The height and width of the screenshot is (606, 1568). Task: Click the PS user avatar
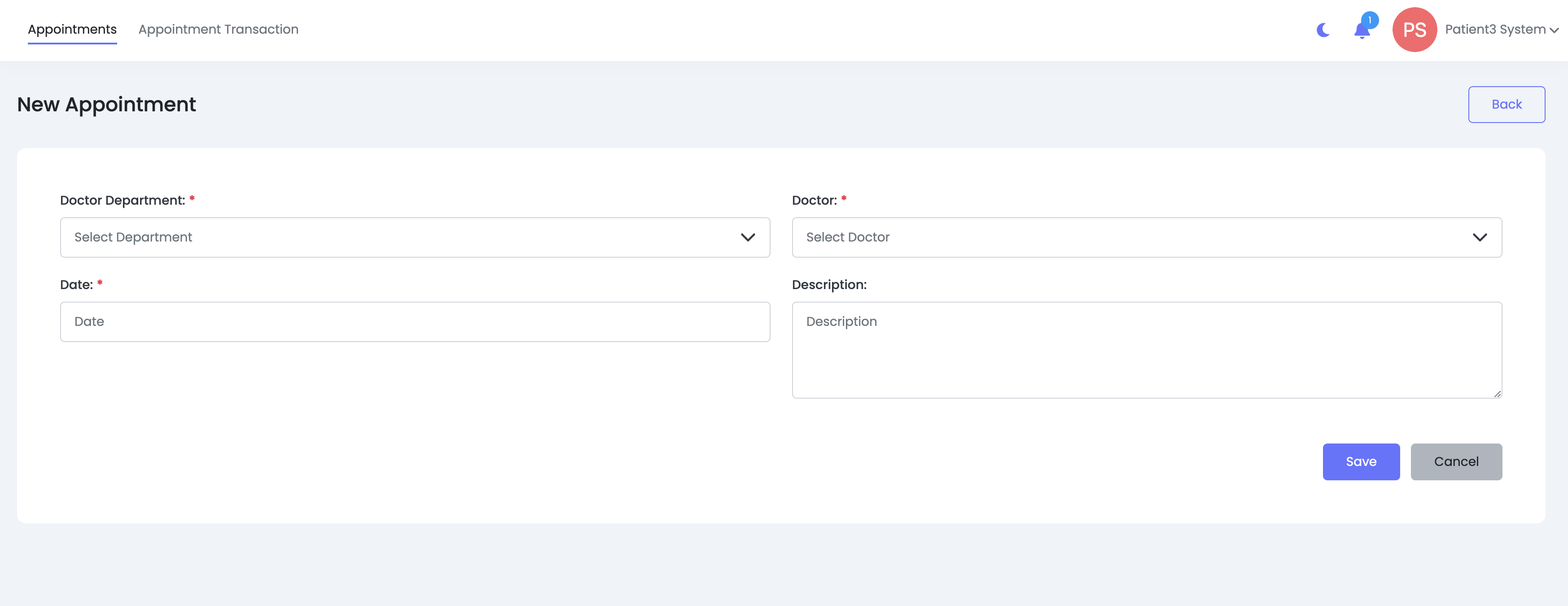click(x=1414, y=30)
